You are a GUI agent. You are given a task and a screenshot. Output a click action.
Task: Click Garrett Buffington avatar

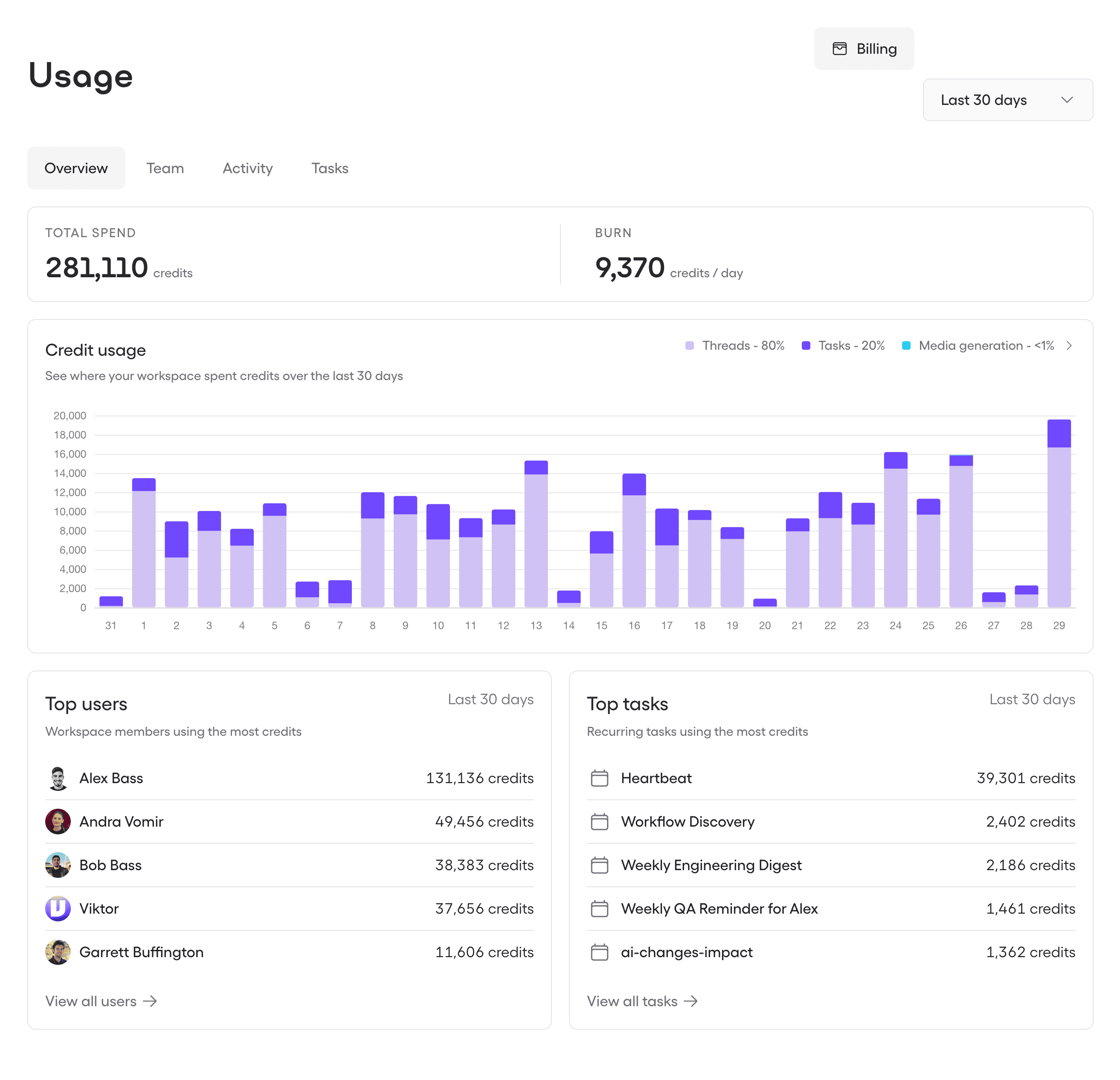pos(58,952)
